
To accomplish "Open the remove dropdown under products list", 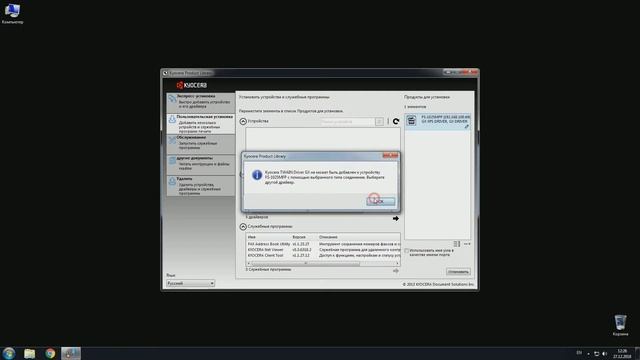I will pyautogui.click(x=467, y=244).
